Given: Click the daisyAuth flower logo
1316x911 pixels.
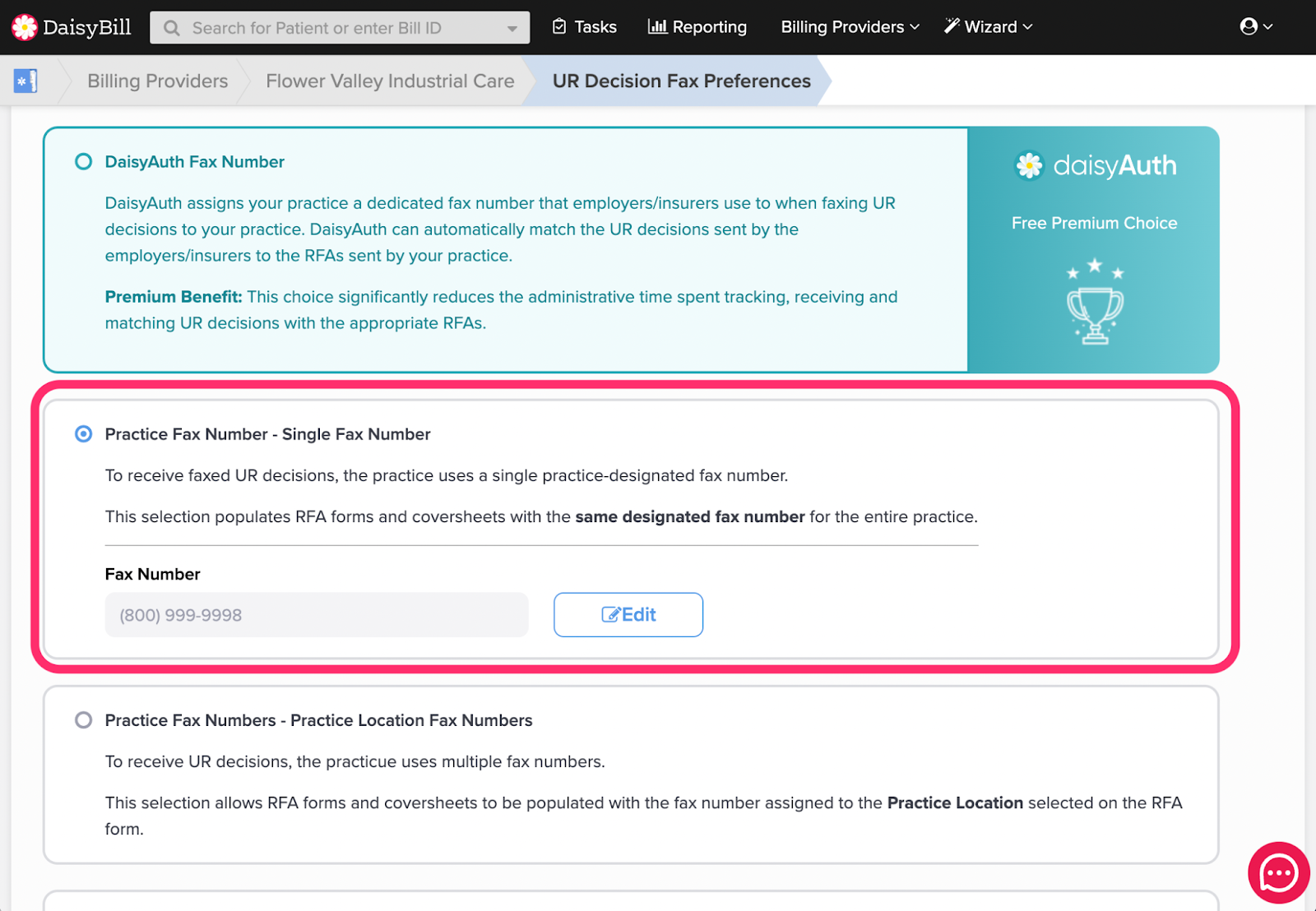Looking at the screenshot, I should [x=1029, y=165].
